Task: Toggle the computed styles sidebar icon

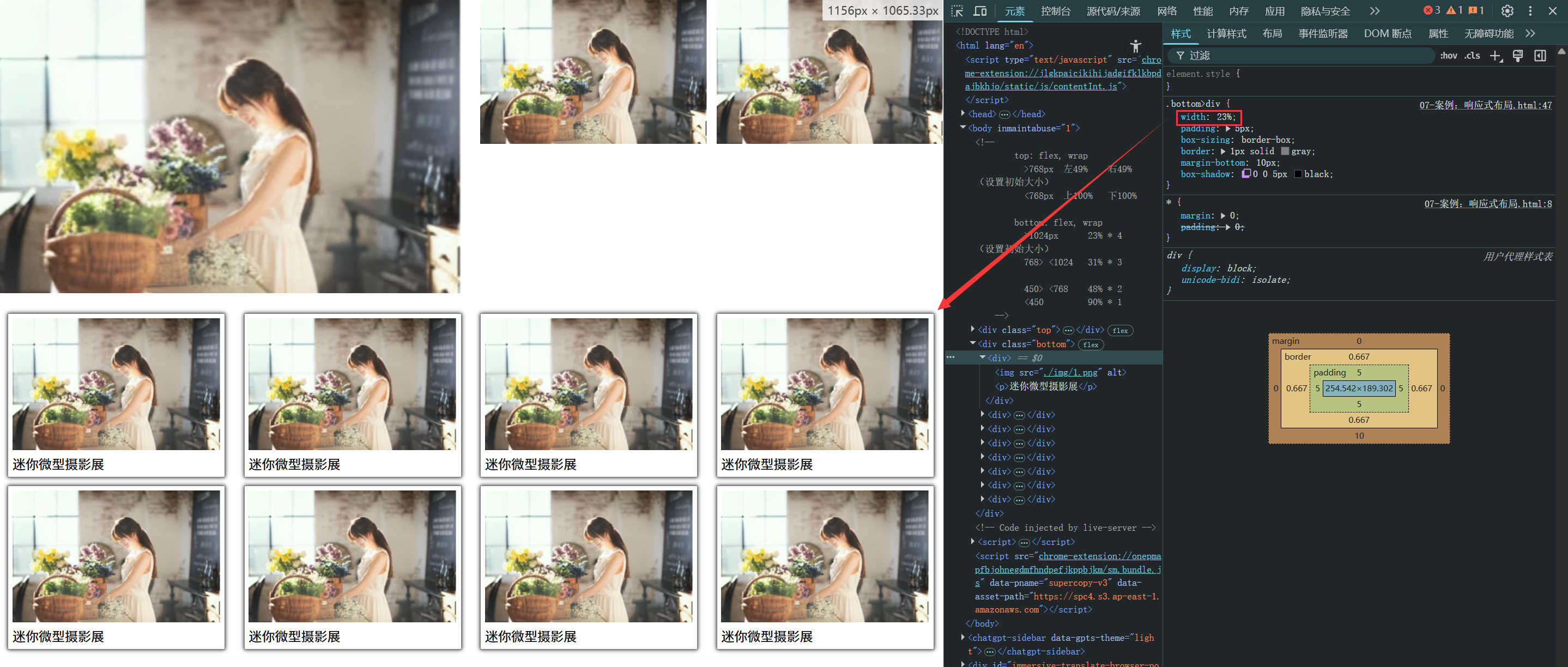Action: point(1540,56)
